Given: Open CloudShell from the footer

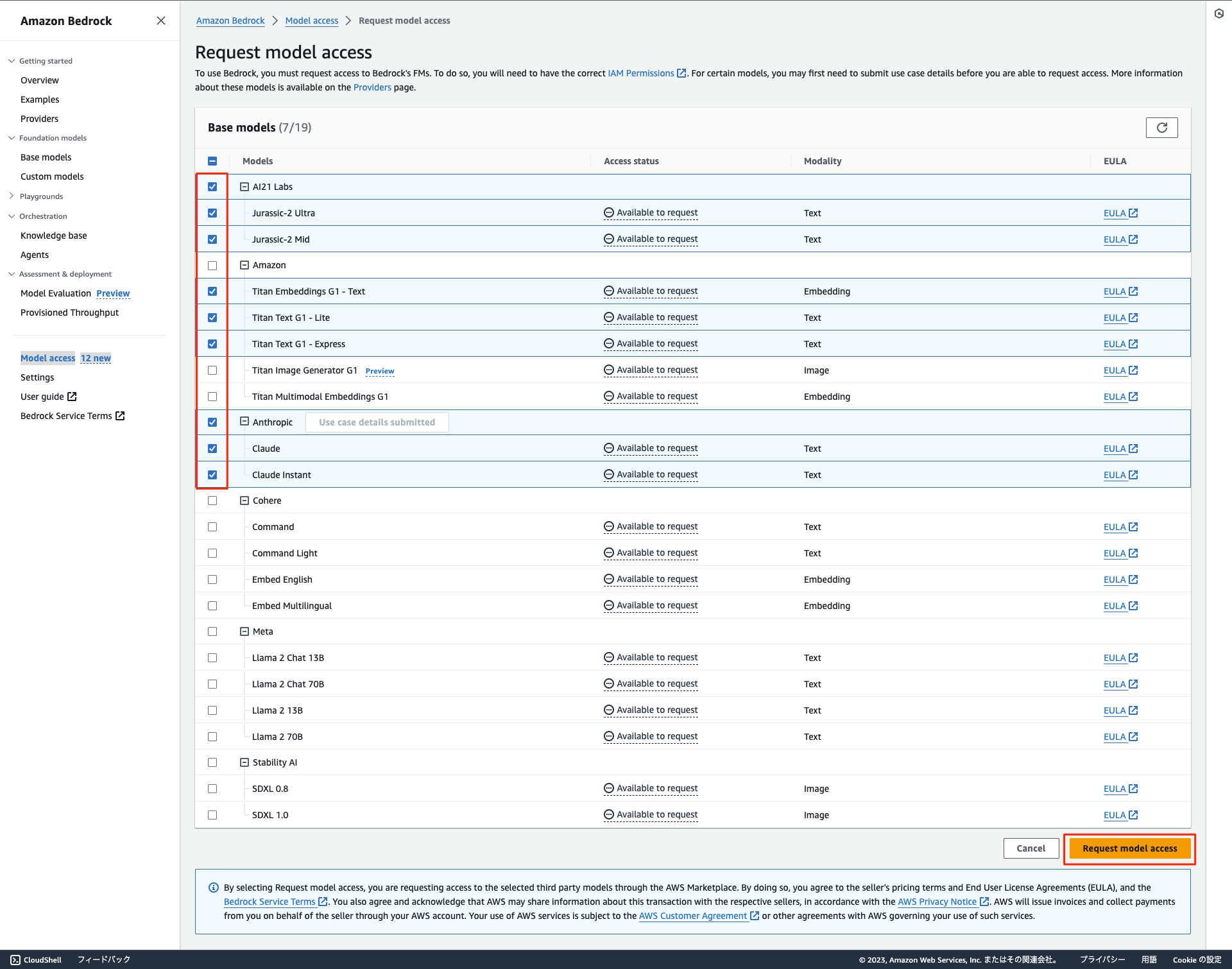Looking at the screenshot, I should pos(37,959).
